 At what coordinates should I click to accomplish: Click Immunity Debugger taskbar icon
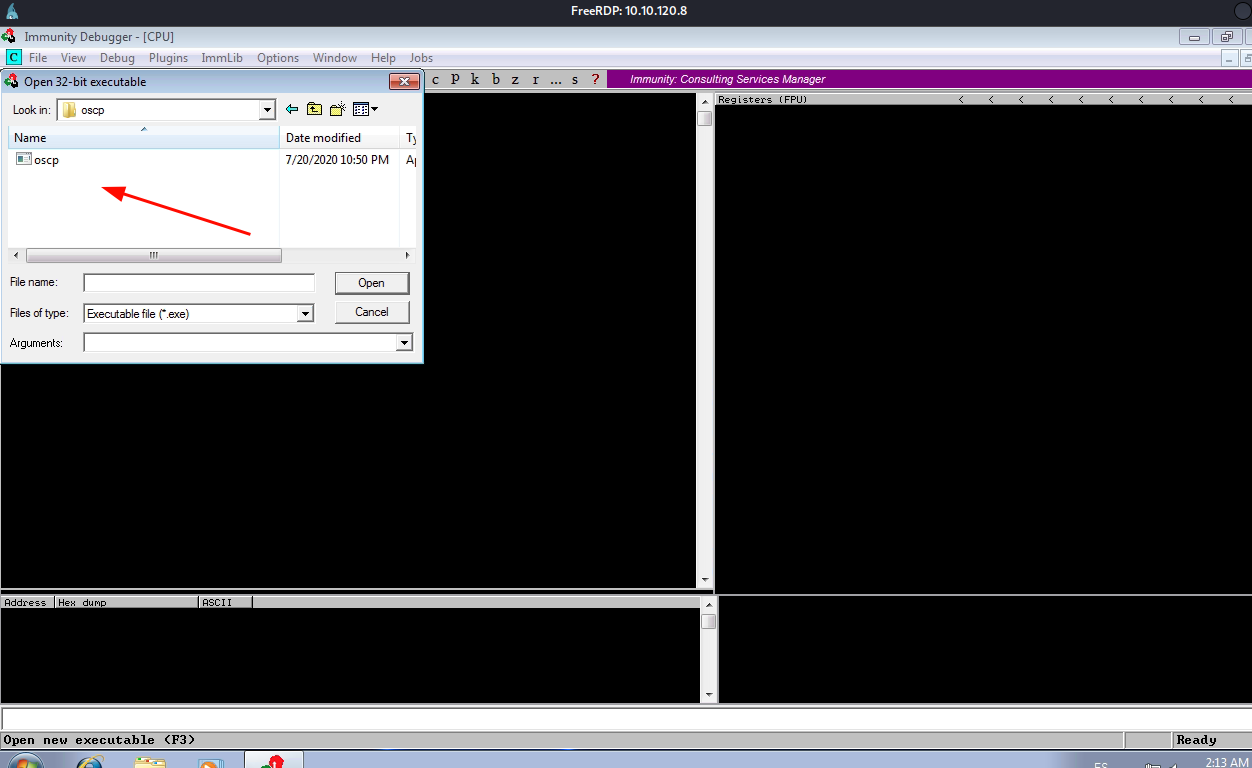tap(273, 761)
